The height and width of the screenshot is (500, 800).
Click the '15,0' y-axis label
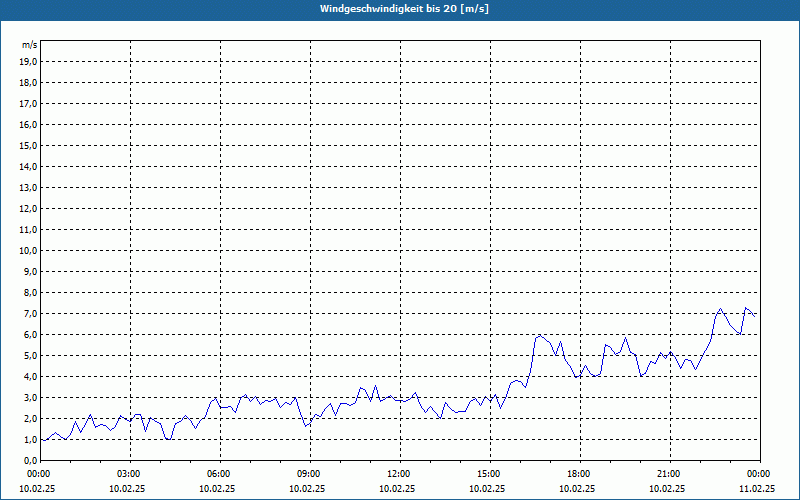(x=29, y=145)
